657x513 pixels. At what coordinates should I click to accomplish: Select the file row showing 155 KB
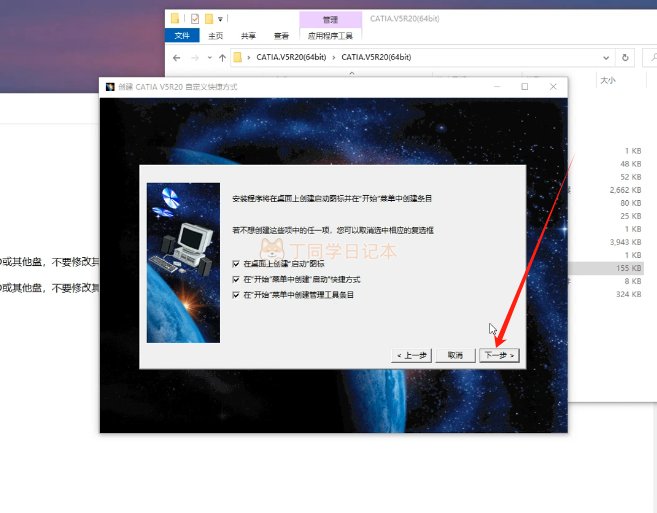coord(606,268)
